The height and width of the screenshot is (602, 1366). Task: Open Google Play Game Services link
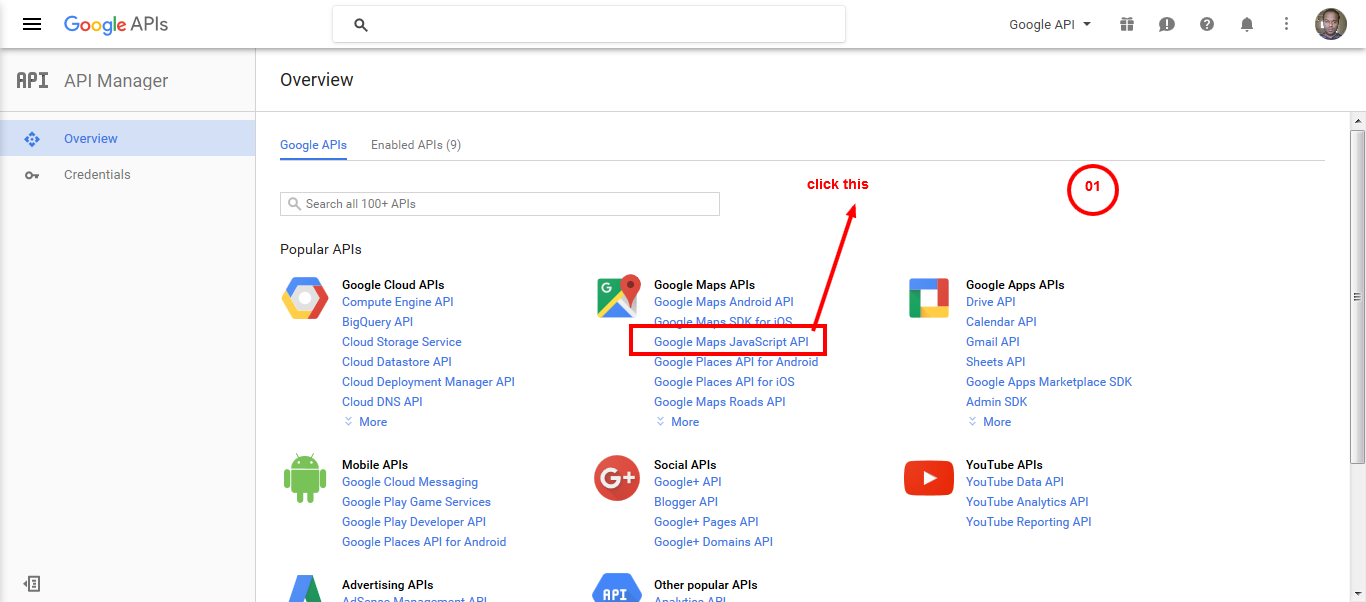pos(416,502)
